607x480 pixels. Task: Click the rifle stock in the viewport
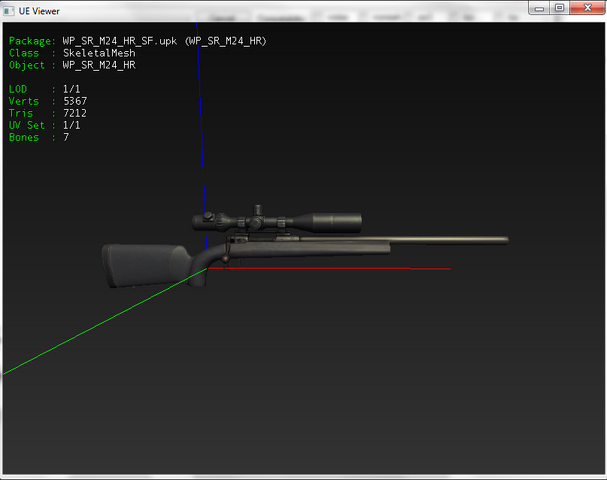(x=145, y=265)
